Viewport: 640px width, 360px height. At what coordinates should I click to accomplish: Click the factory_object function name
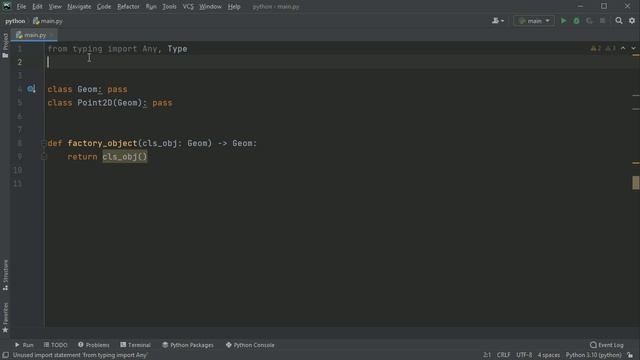pyautogui.click(x=102, y=143)
